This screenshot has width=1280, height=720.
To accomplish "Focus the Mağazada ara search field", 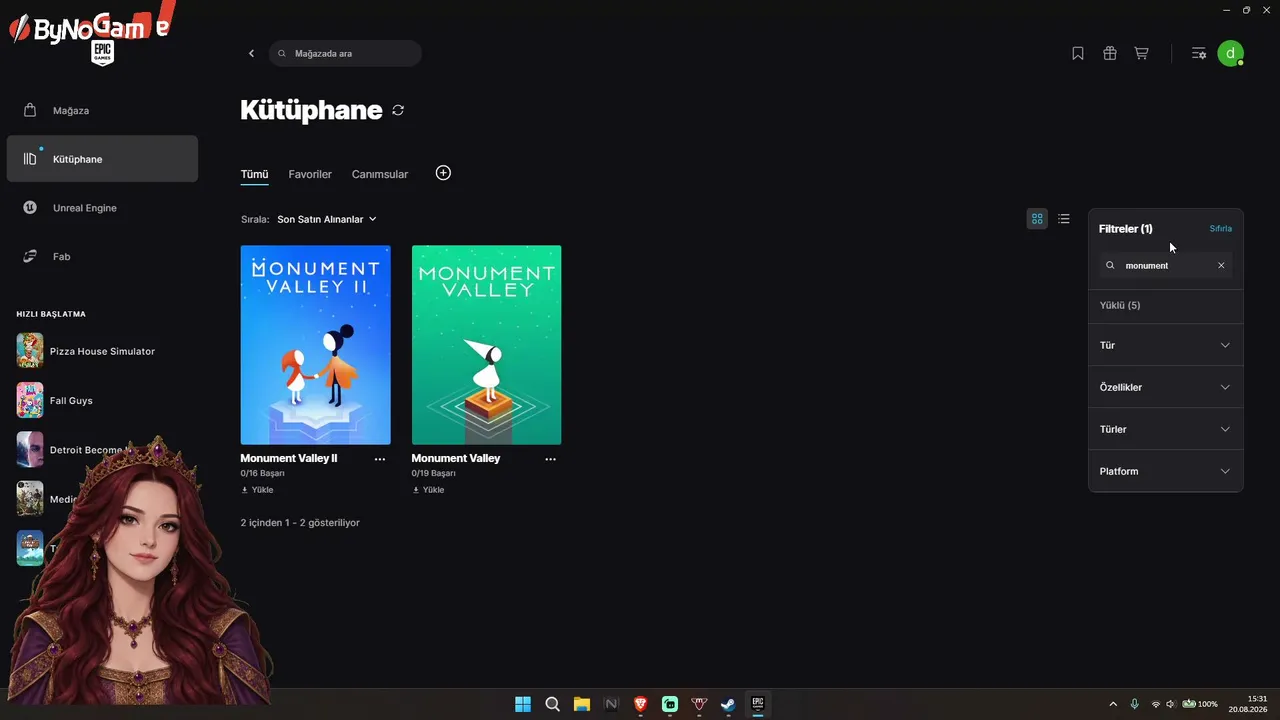I will pyautogui.click(x=345, y=53).
